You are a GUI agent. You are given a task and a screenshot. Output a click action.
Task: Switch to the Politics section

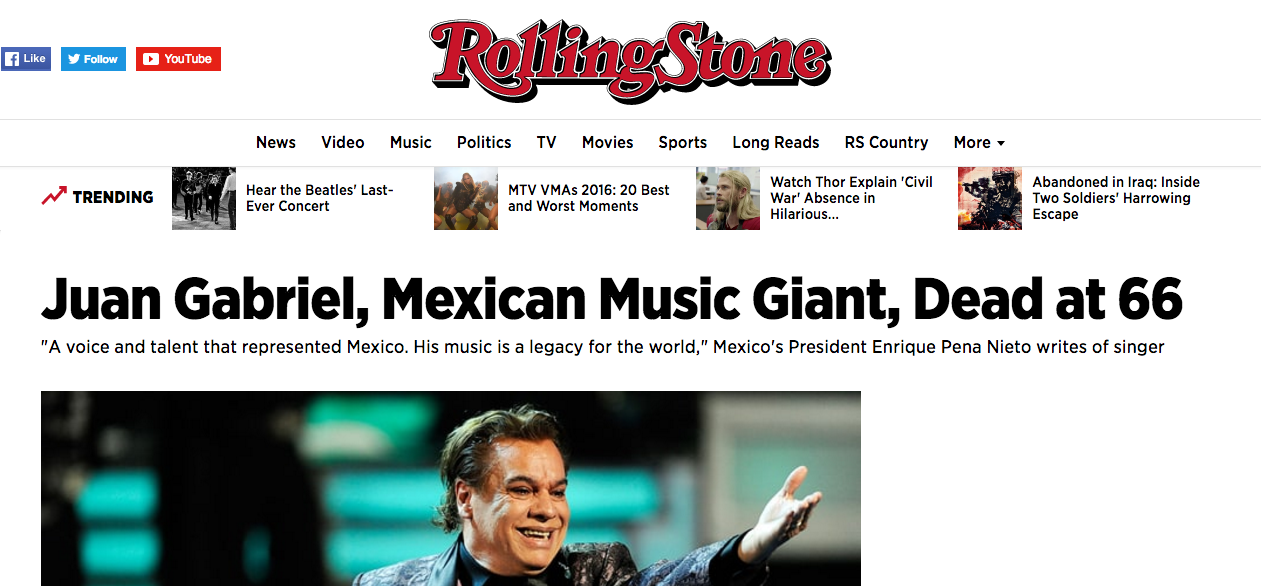[483, 142]
